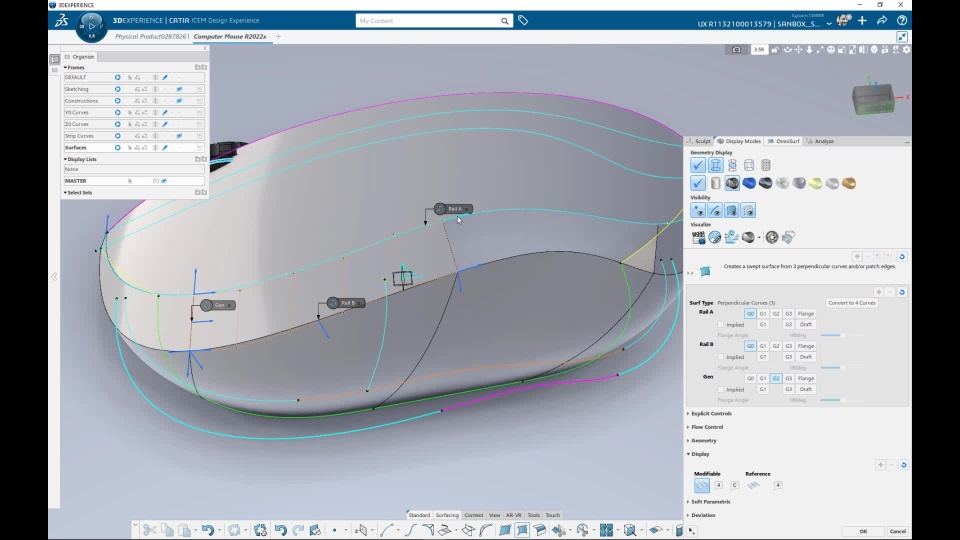Open the AR-VR toolbar tab
The image size is (960, 540).
point(513,516)
